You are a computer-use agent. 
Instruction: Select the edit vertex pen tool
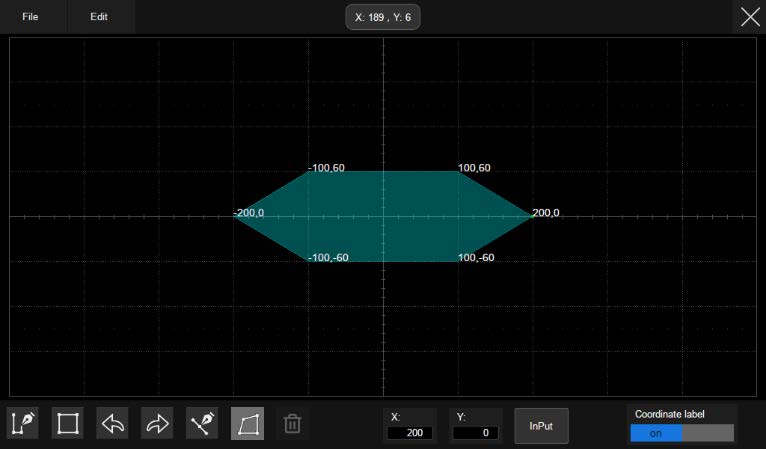[x=202, y=423]
